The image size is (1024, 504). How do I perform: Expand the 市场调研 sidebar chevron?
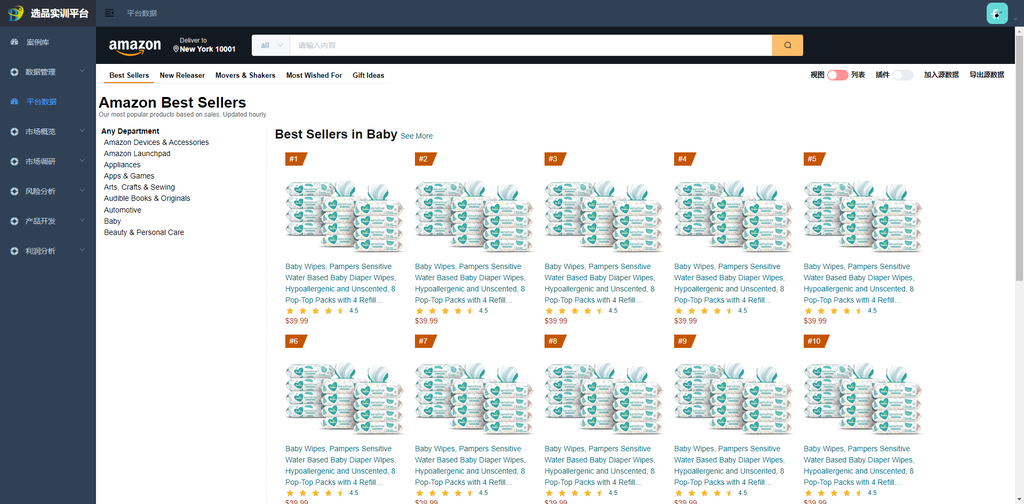[x=82, y=161]
